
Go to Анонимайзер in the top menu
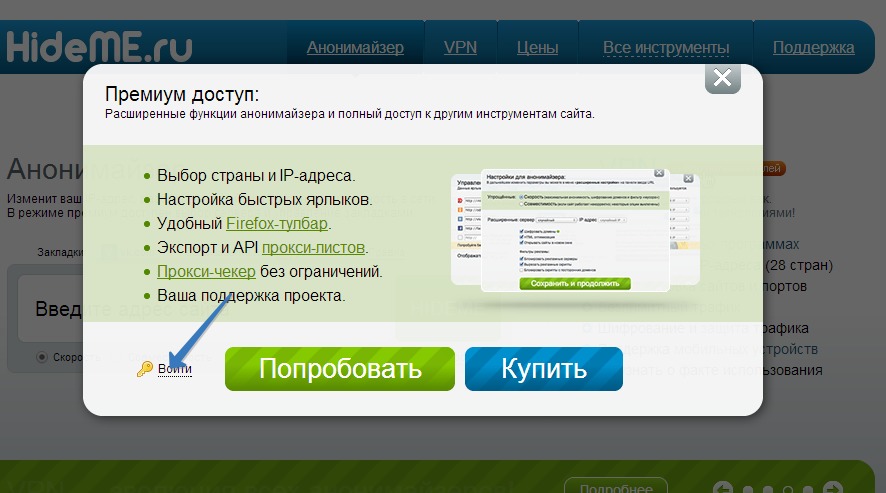coord(355,47)
